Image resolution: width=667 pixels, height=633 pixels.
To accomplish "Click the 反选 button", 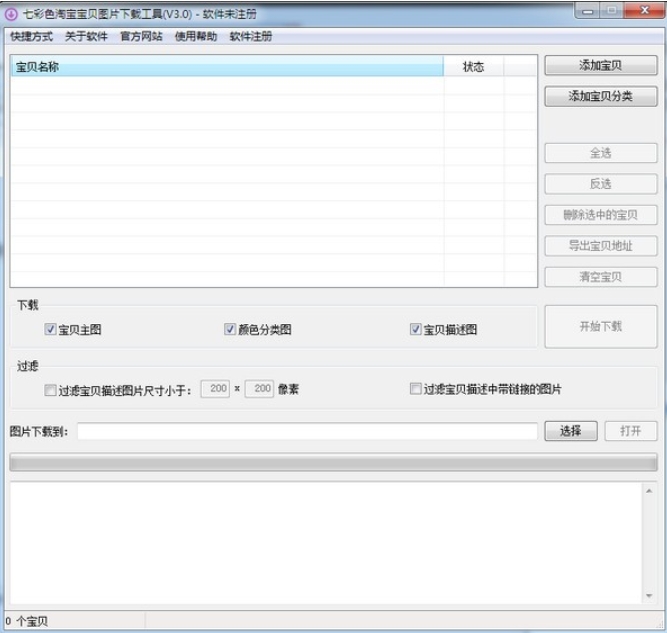I will (x=601, y=184).
